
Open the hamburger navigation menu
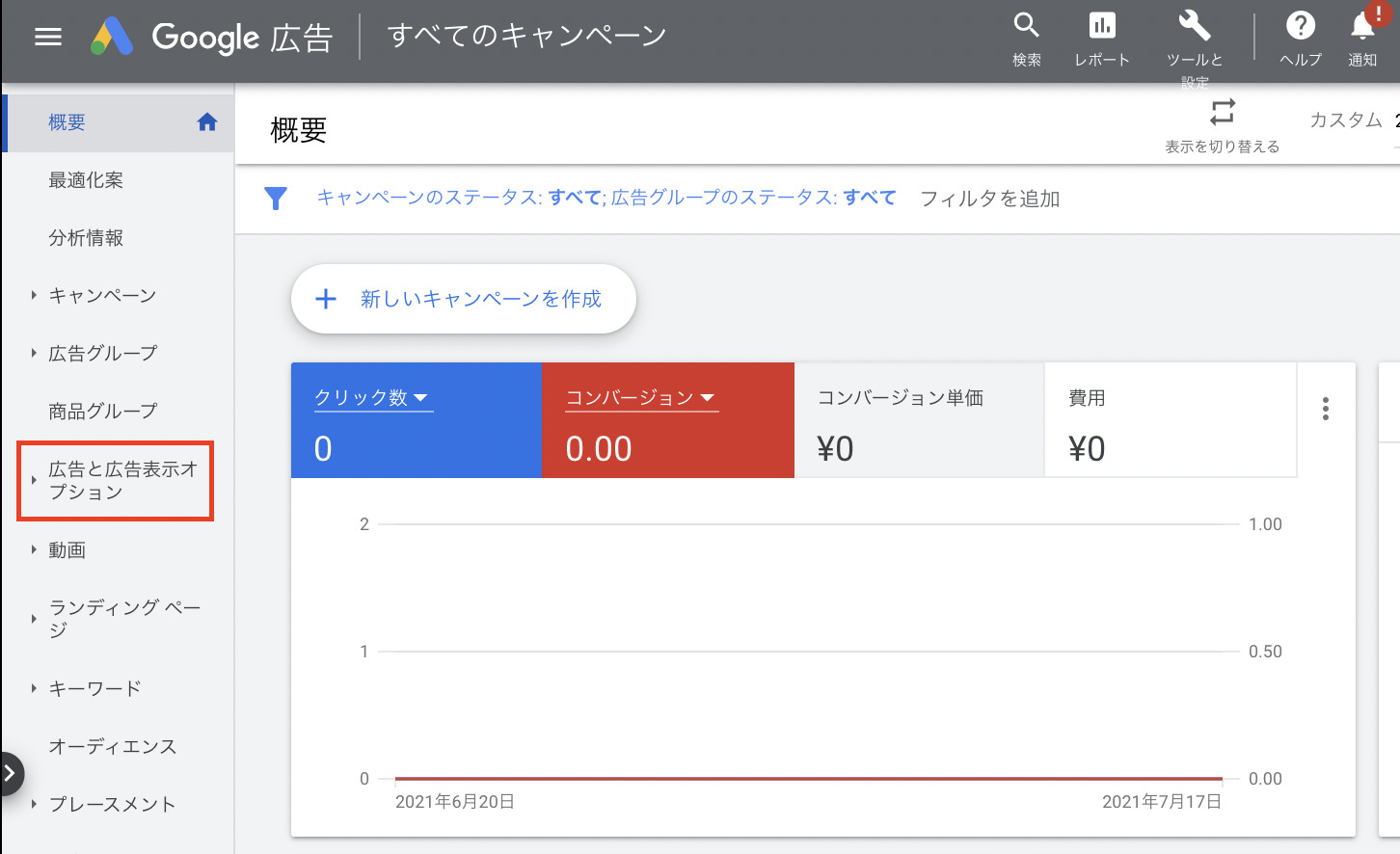coord(47,37)
